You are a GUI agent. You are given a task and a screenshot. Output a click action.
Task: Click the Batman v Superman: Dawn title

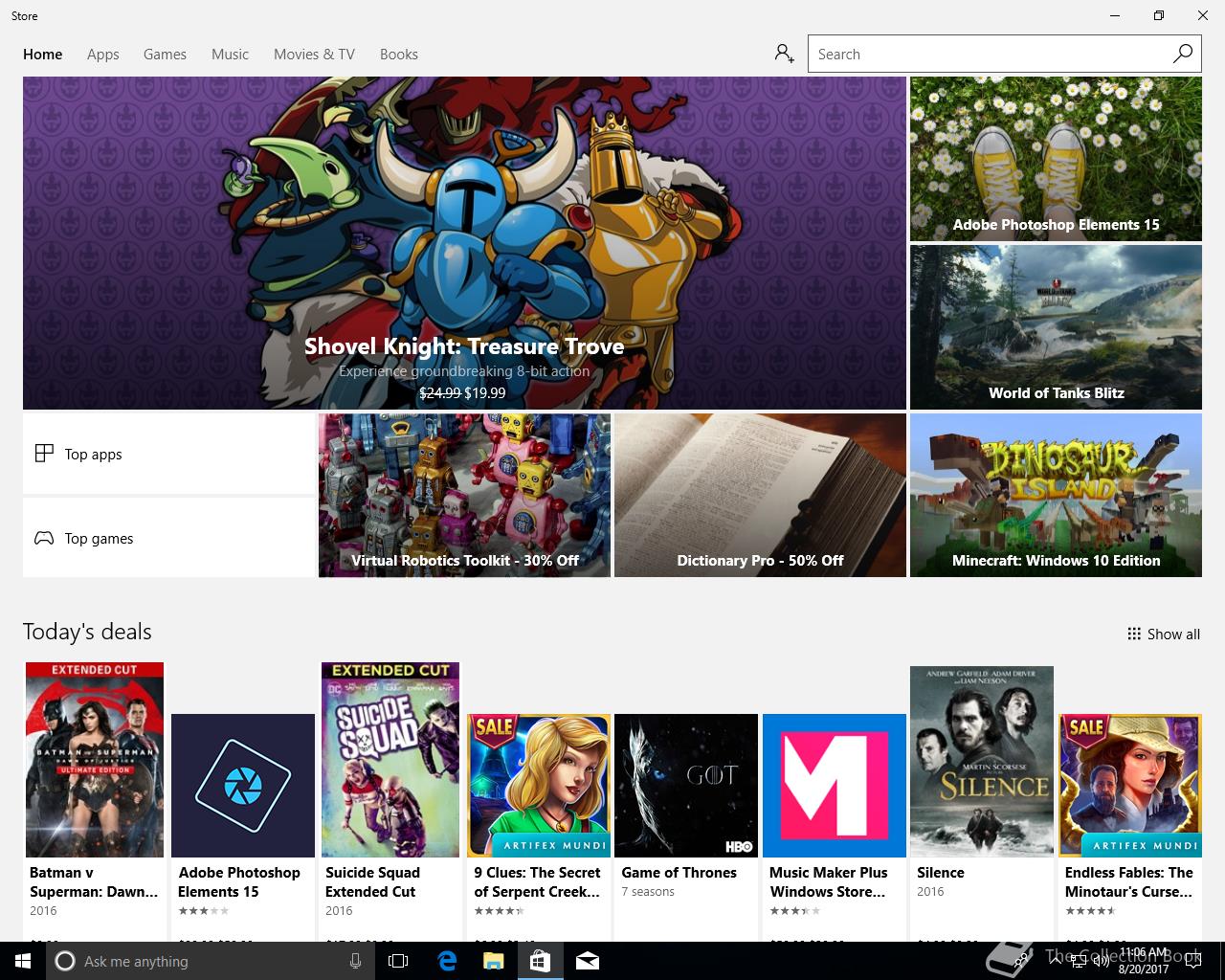[94, 881]
